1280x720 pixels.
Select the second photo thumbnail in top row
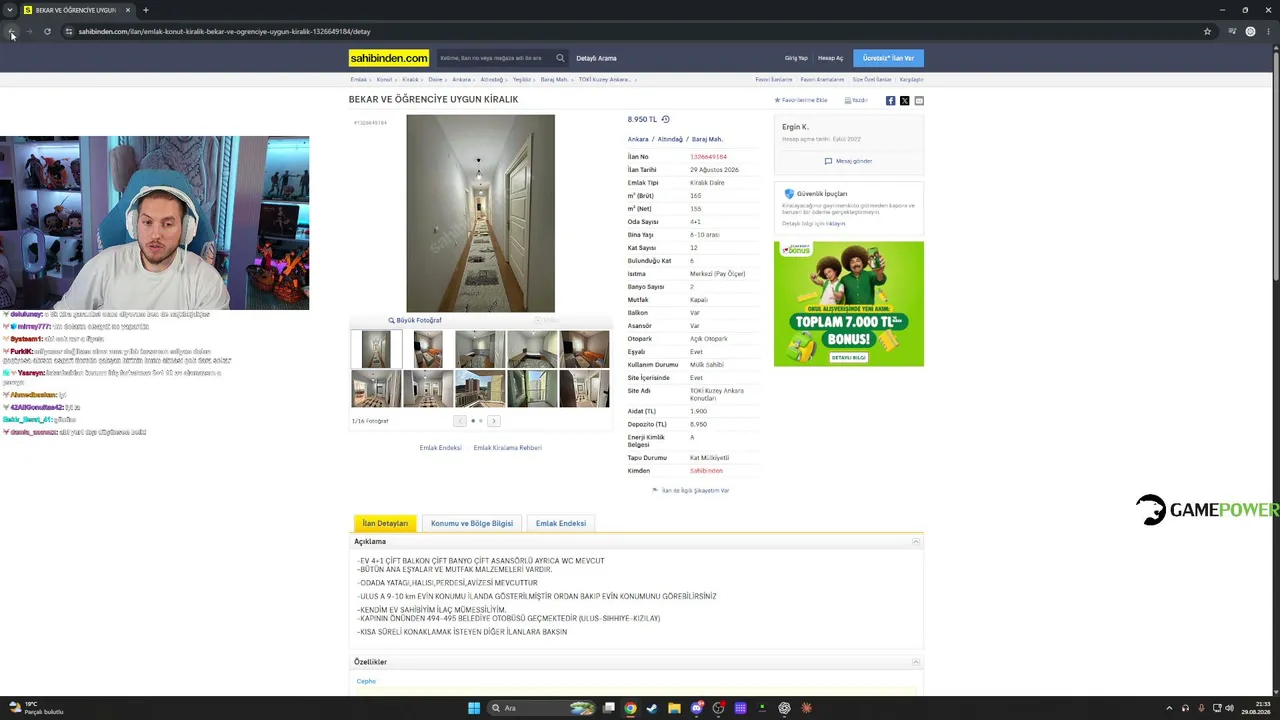point(428,349)
